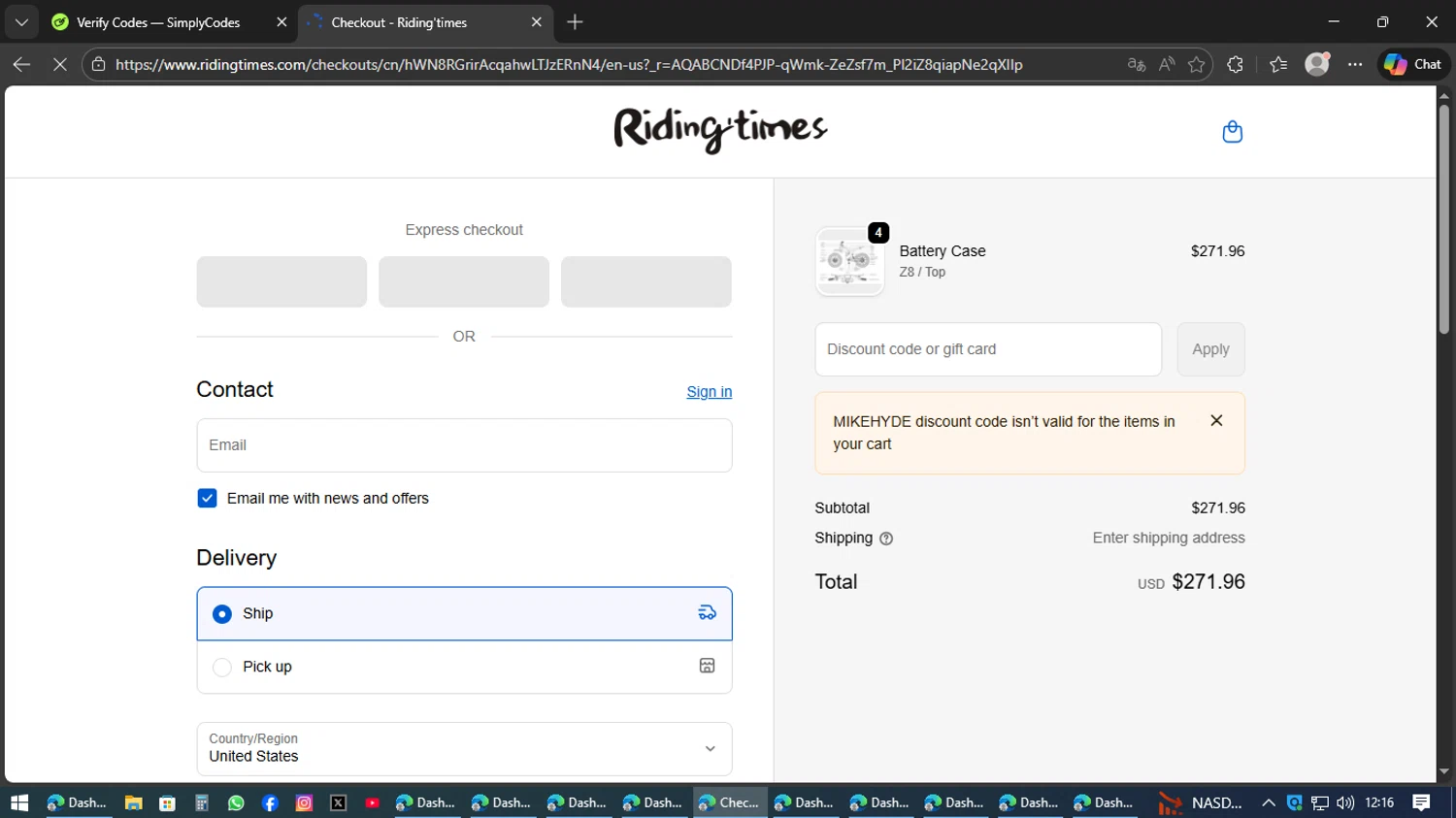Open browser settings and more menu
Viewport: 1456px width, 818px height.
point(1355,64)
